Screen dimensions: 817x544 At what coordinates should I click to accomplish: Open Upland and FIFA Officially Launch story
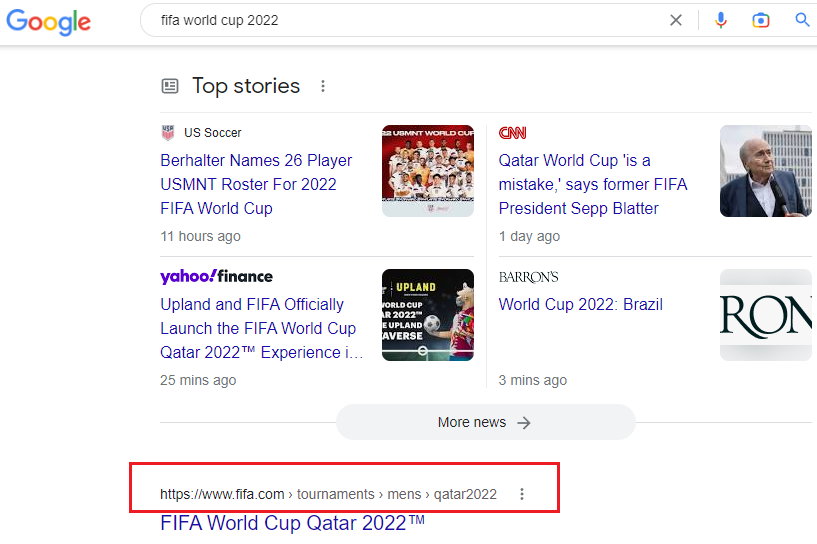click(x=262, y=328)
